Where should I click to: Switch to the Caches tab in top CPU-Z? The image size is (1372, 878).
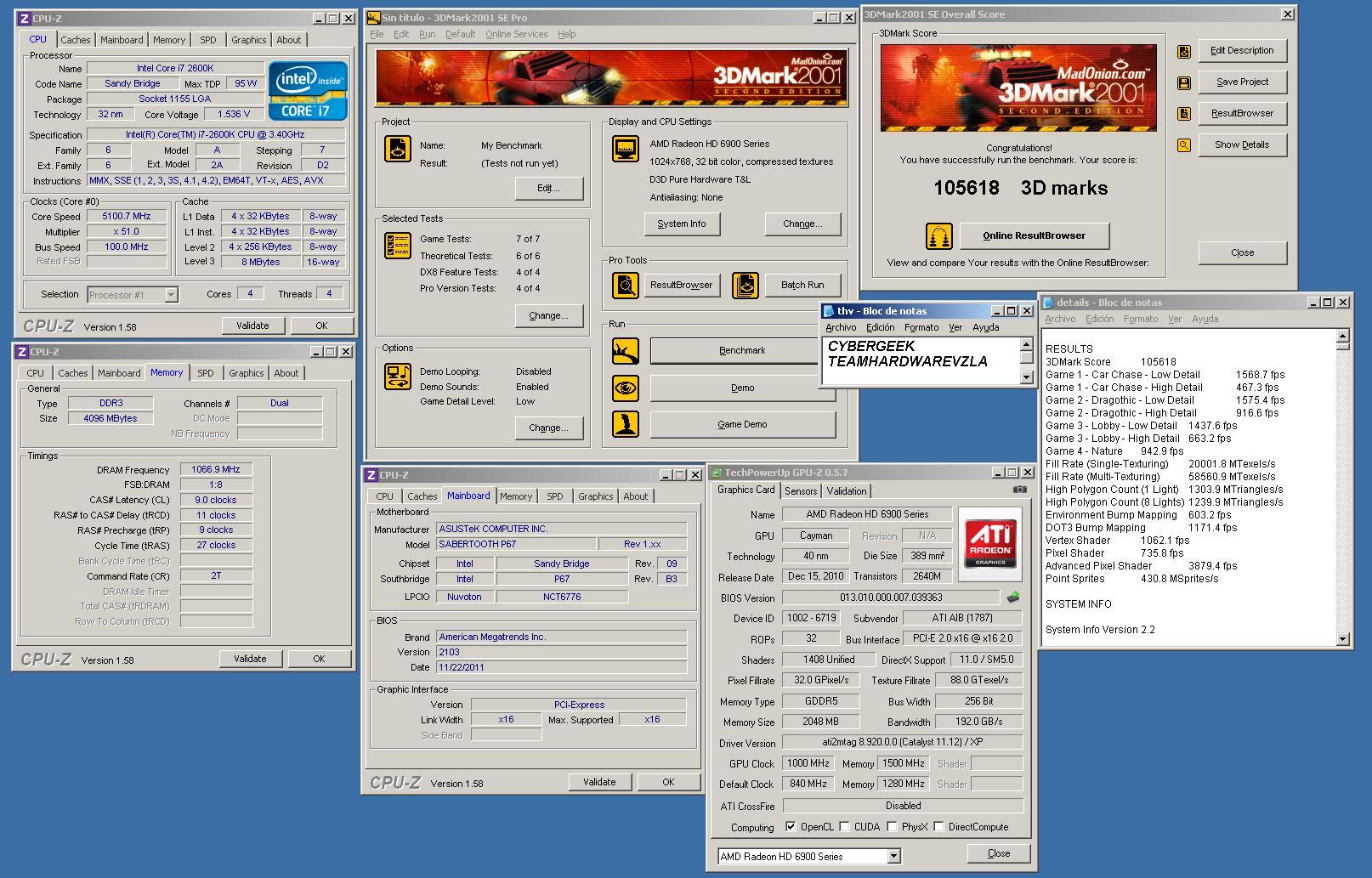coord(76,40)
